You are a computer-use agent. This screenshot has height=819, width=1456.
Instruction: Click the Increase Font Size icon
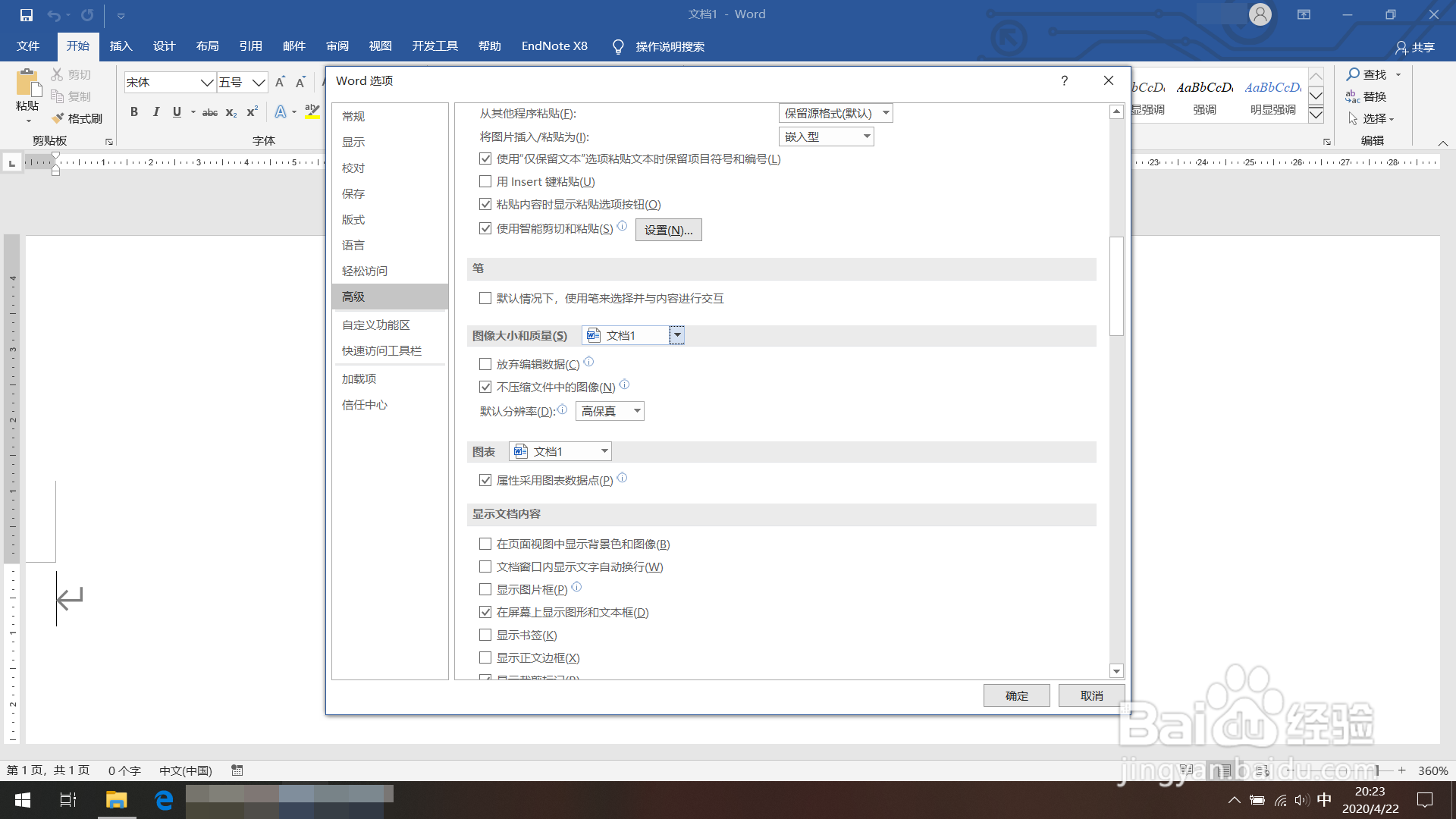[280, 82]
